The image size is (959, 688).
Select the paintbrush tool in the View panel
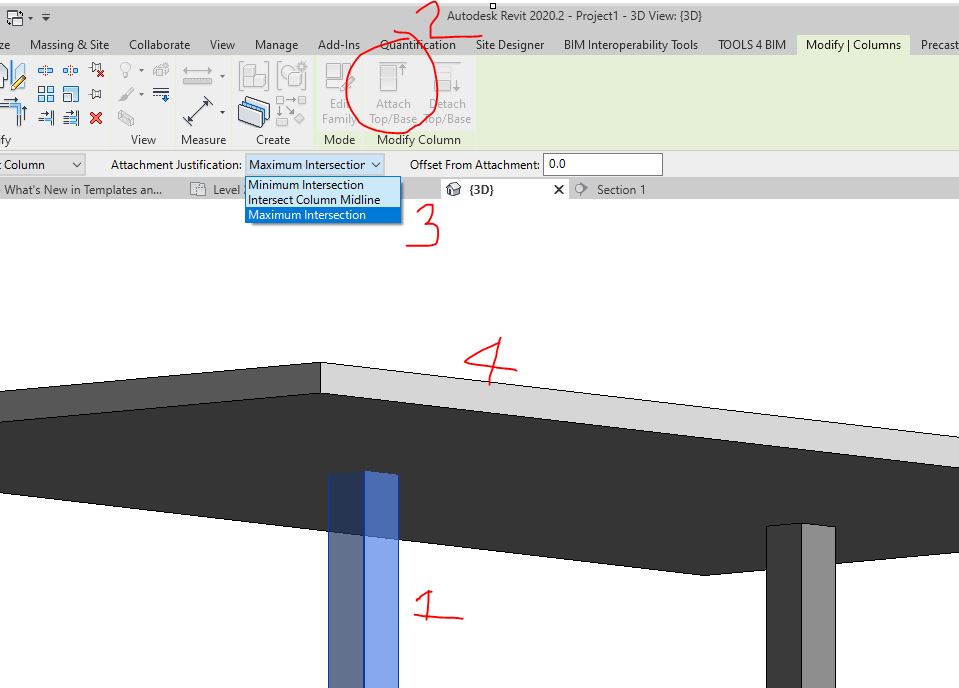126,94
